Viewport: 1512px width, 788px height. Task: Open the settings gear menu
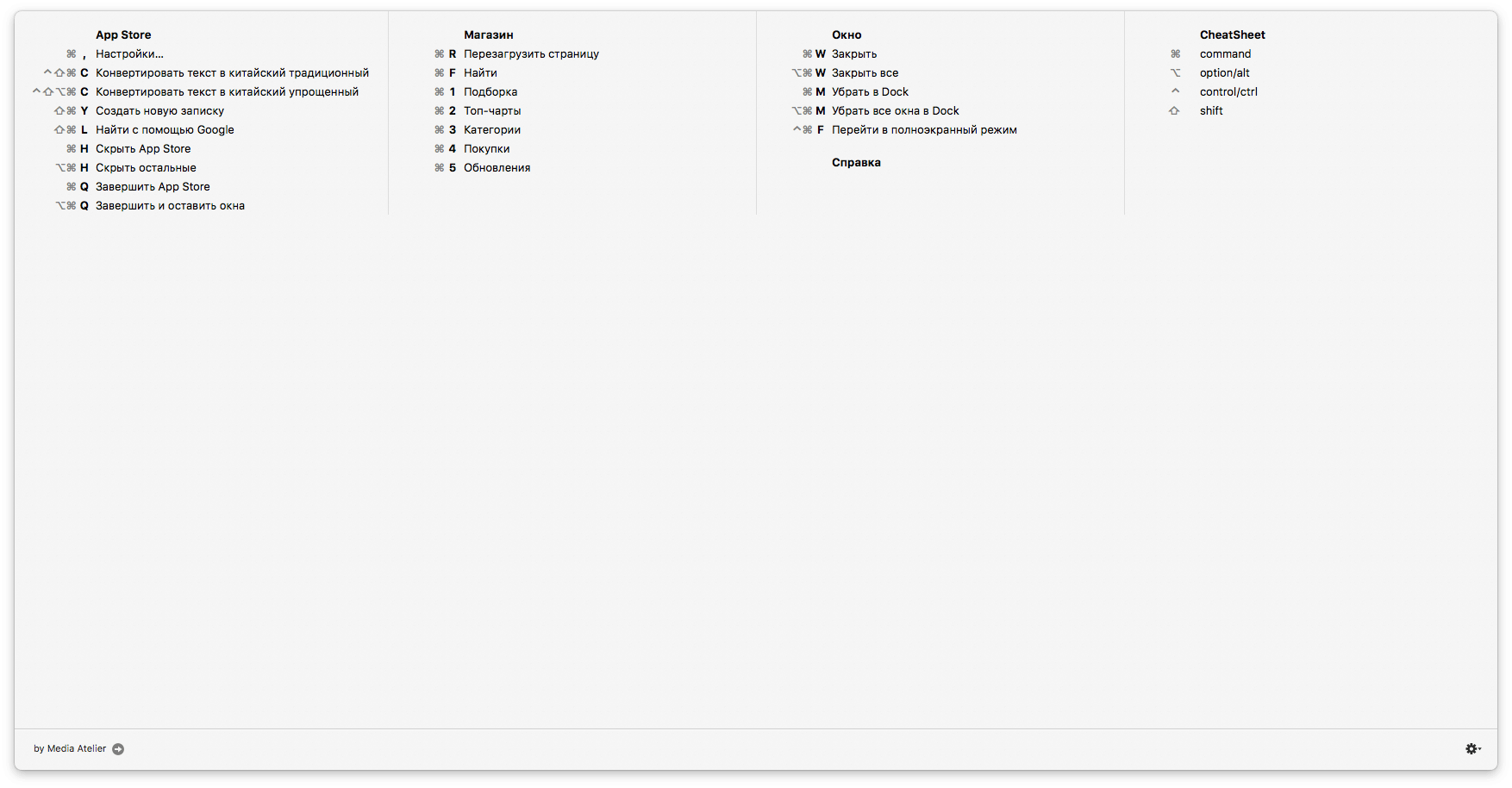1473,748
